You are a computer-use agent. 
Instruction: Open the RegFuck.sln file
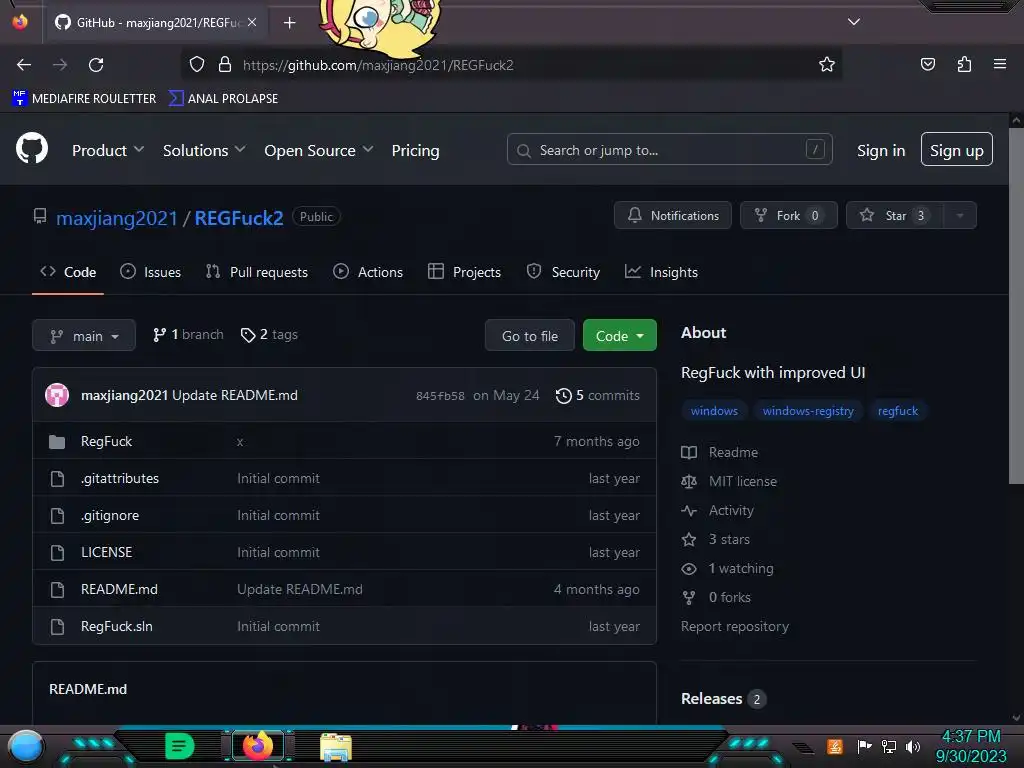point(116,626)
